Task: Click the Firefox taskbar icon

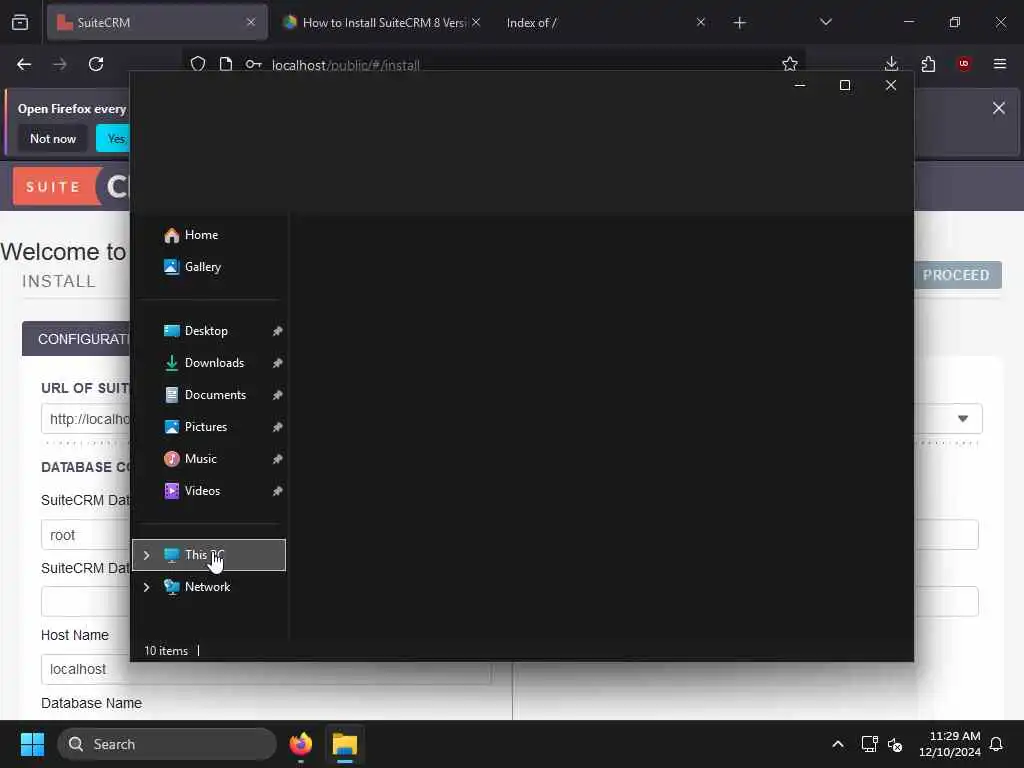Action: tap(301, 744)
